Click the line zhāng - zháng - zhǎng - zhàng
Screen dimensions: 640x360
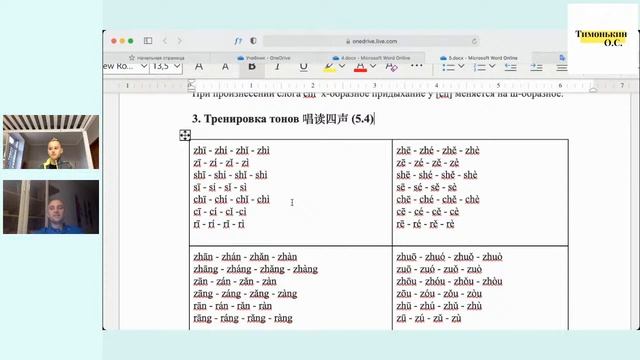256,269
